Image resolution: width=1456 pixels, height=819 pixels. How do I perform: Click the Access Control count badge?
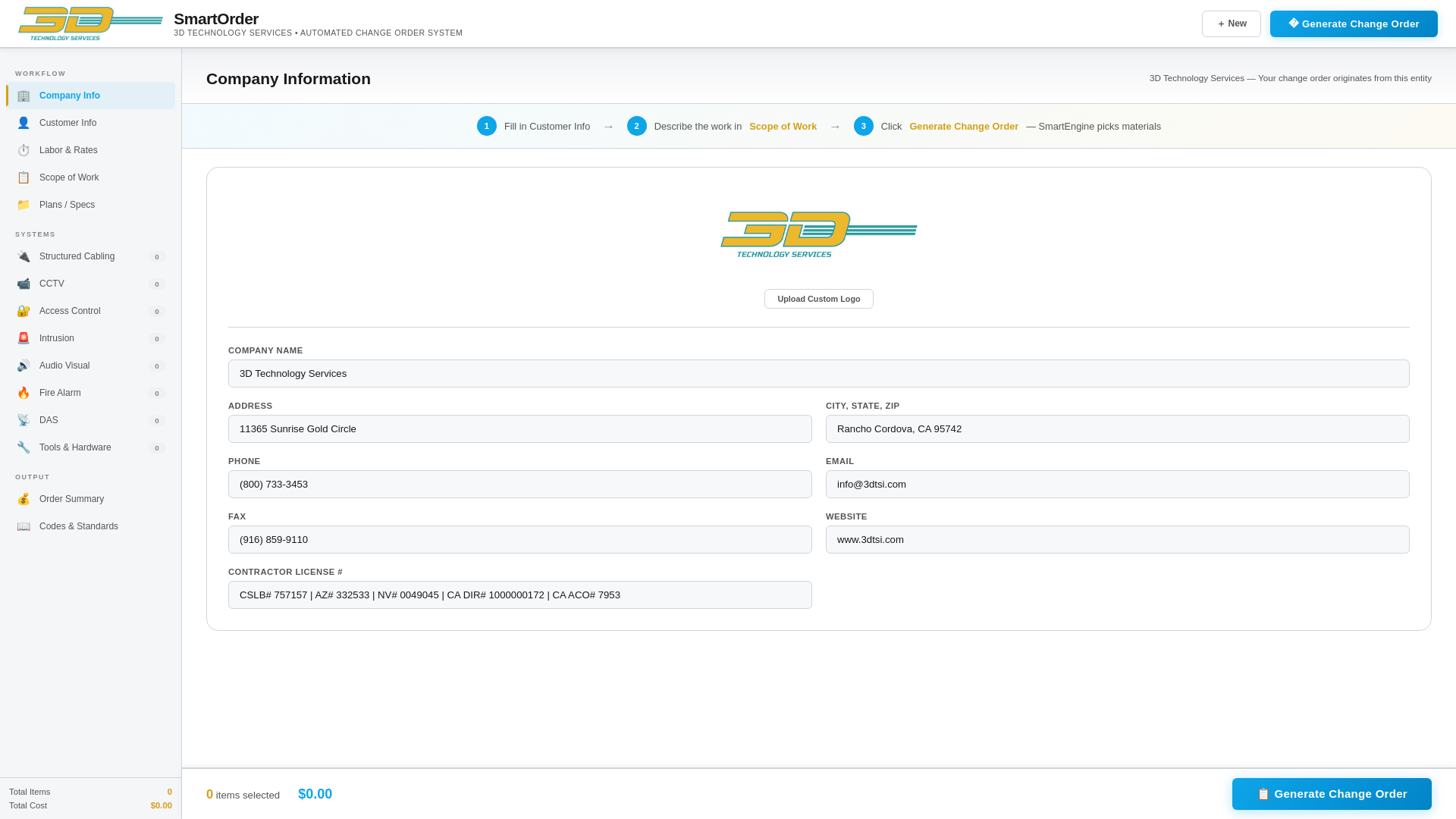click(x=157, y=312)
